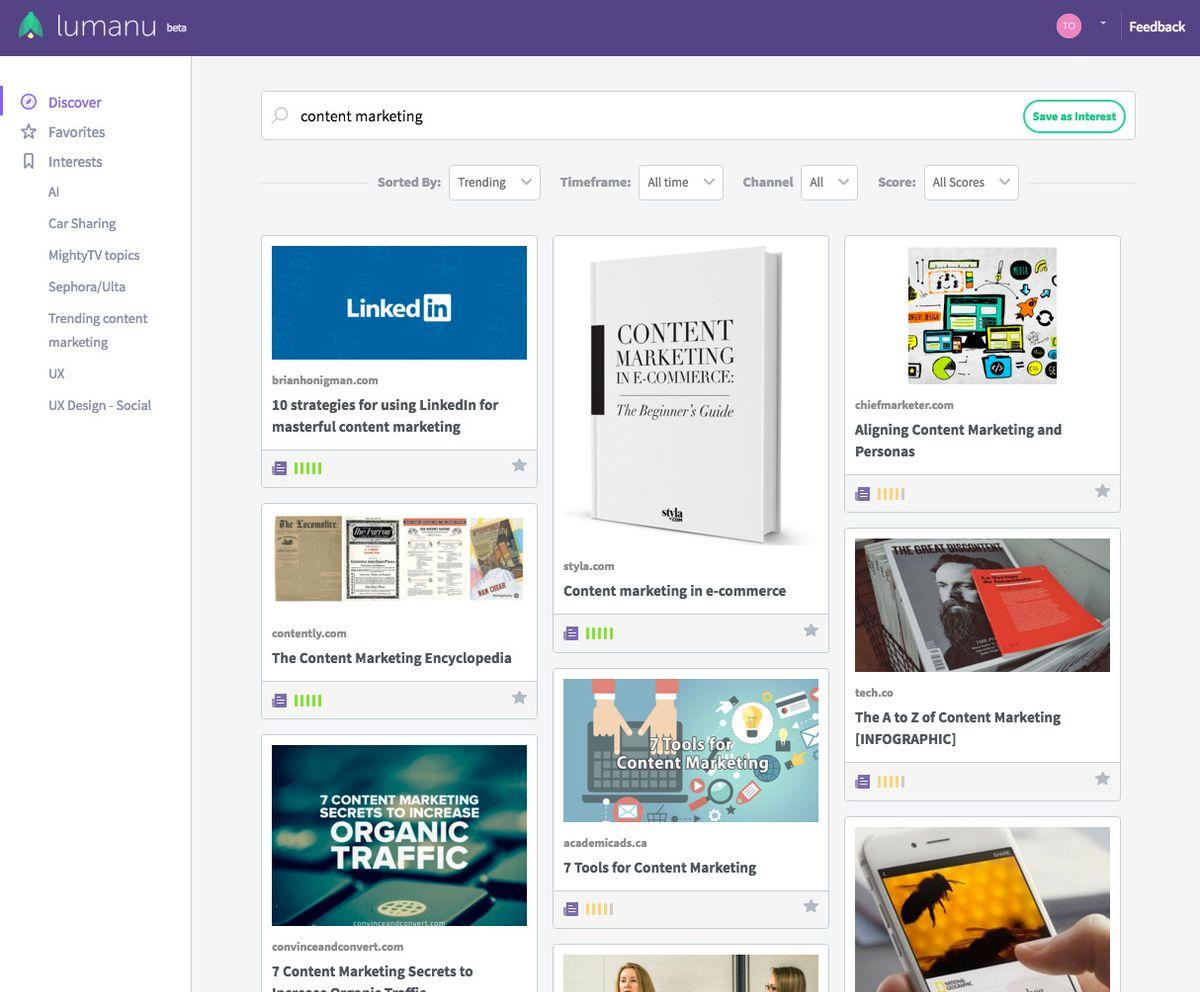Open the tech.co magazine thumbnail
The height and width of the screenshot is (992, 1200).
(982, 605)
